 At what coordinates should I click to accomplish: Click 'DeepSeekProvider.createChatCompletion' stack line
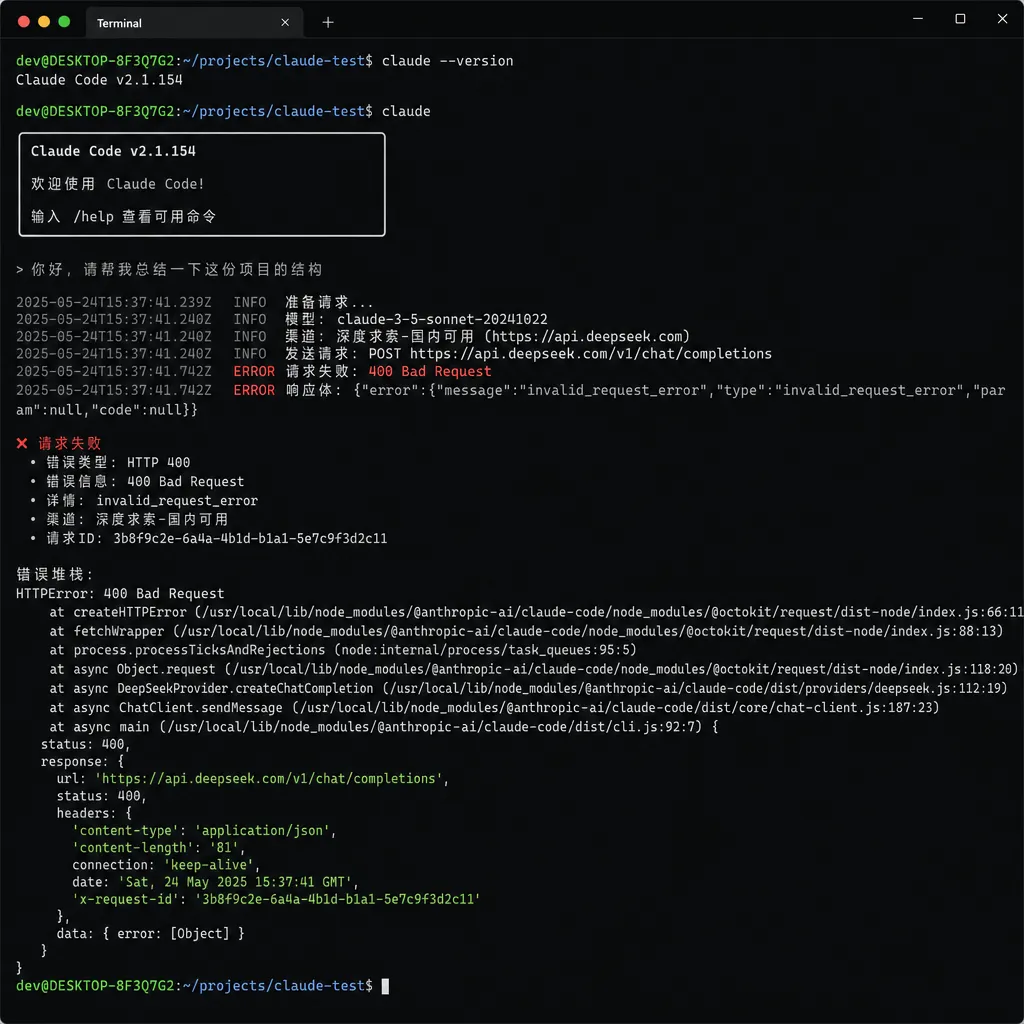[x=528, y=688]
